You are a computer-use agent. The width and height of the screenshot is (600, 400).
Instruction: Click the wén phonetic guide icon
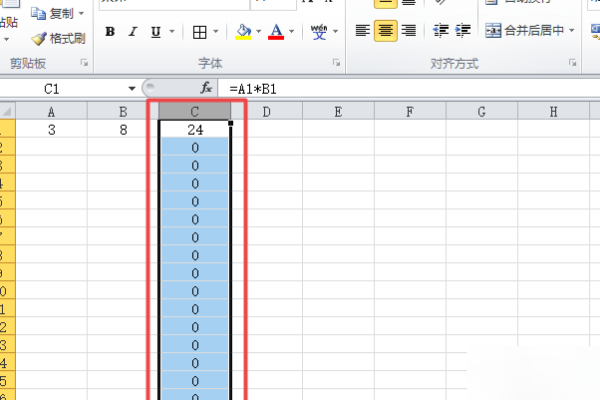pyautogui.click(x=319, y=32)
